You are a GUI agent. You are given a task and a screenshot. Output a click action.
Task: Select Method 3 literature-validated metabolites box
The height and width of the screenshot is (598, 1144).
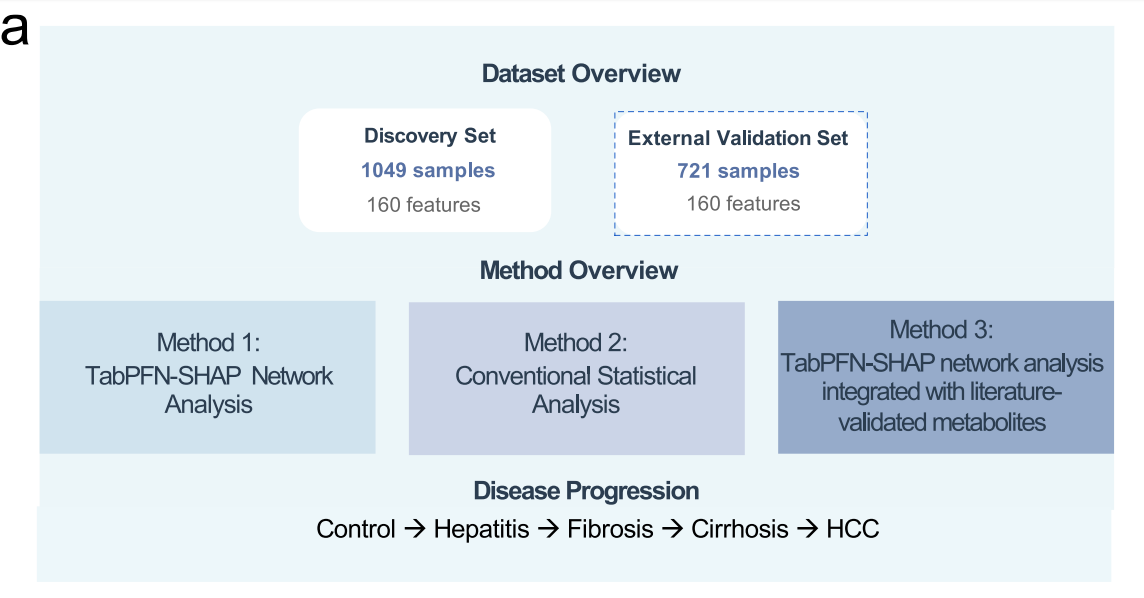tap(946, 377)
